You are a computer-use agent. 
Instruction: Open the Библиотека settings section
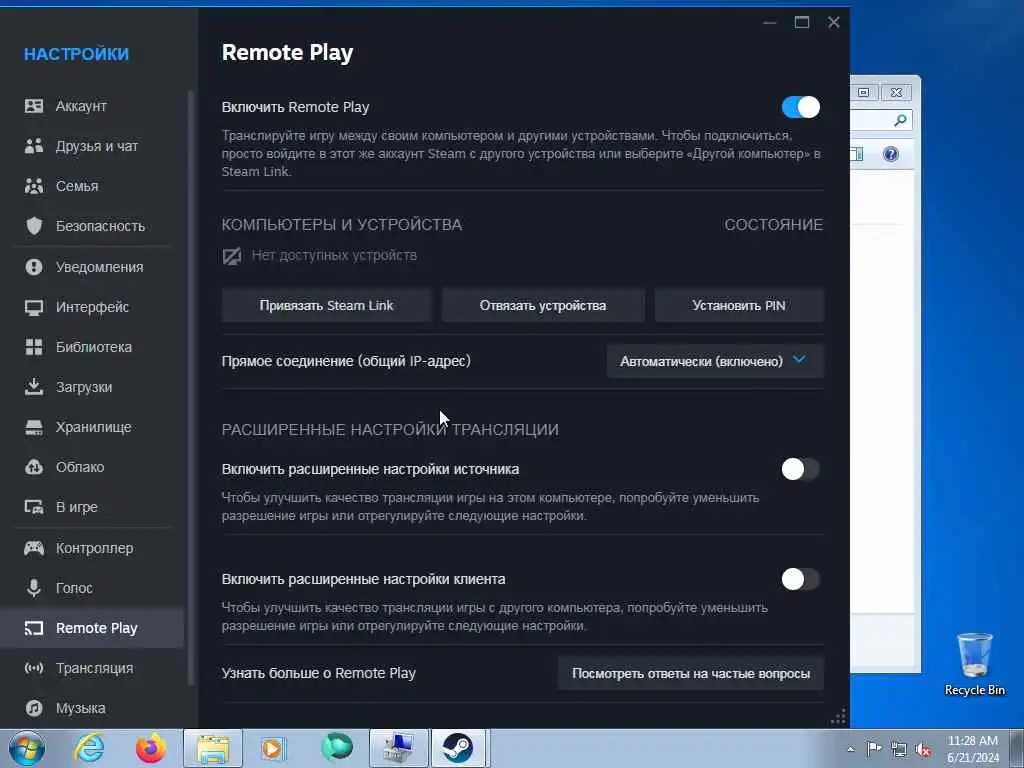(92, 347)
